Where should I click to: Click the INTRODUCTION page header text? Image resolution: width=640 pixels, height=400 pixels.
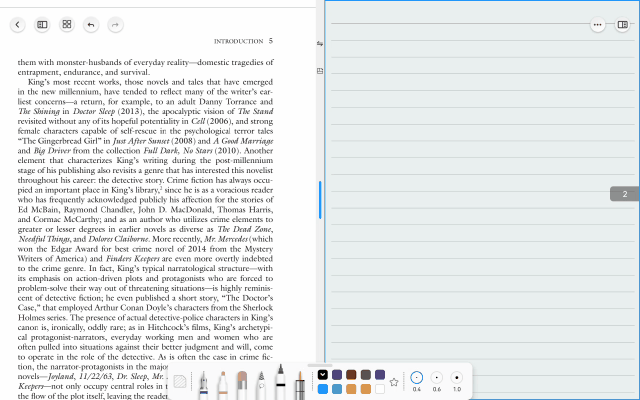click(x=239, y=41)
